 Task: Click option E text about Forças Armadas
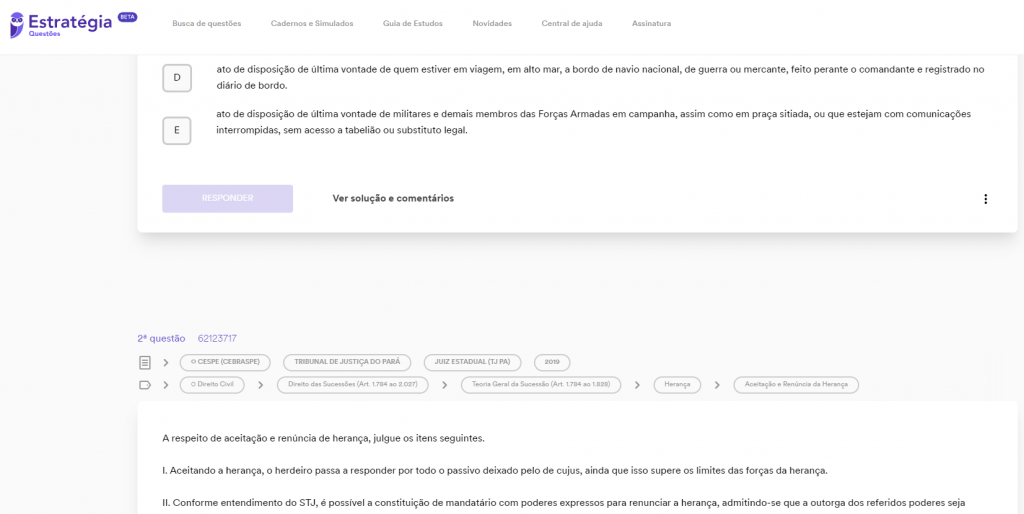[x=594, y=122]
